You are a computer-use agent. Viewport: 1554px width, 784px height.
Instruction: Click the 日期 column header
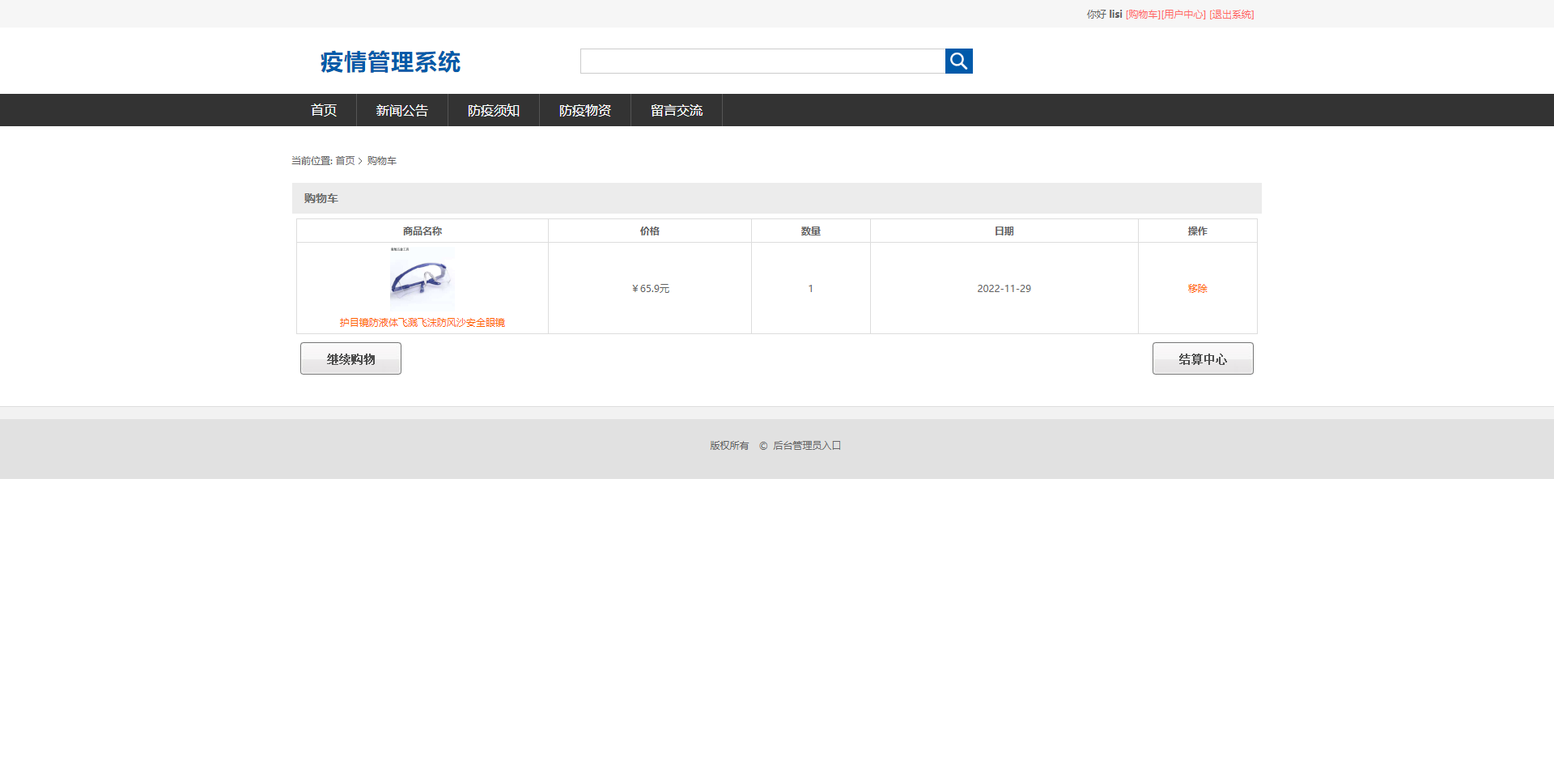[1004, 231]
